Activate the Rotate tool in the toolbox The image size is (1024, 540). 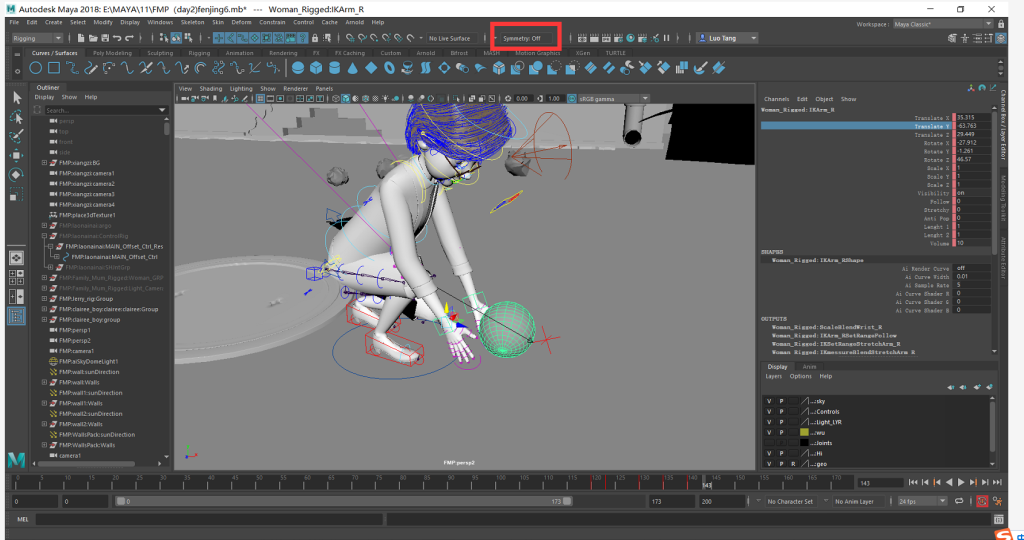17,174
